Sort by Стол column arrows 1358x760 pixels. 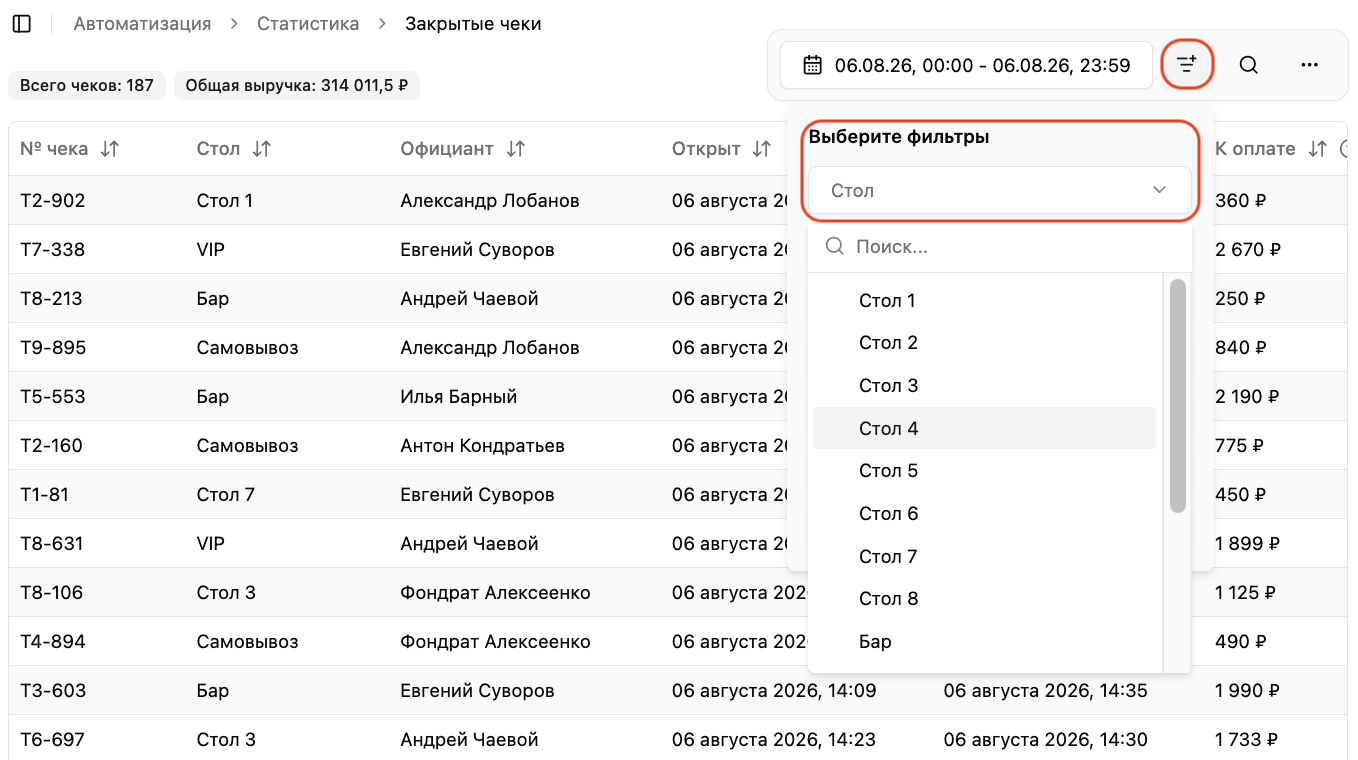(261, 149)
